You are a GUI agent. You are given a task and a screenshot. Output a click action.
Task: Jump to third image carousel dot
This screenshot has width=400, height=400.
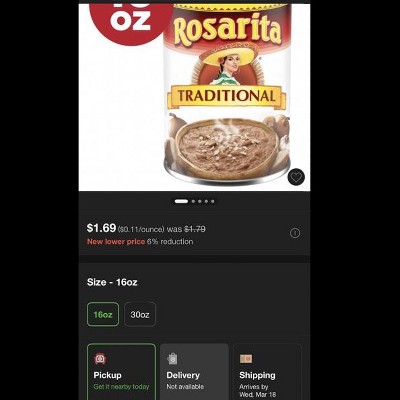click(200, 201)
